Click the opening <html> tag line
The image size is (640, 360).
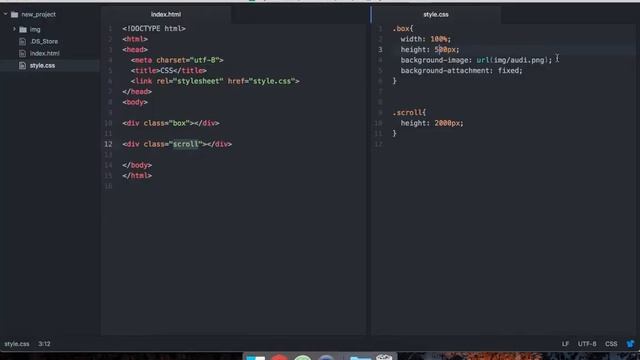(135, 39)
